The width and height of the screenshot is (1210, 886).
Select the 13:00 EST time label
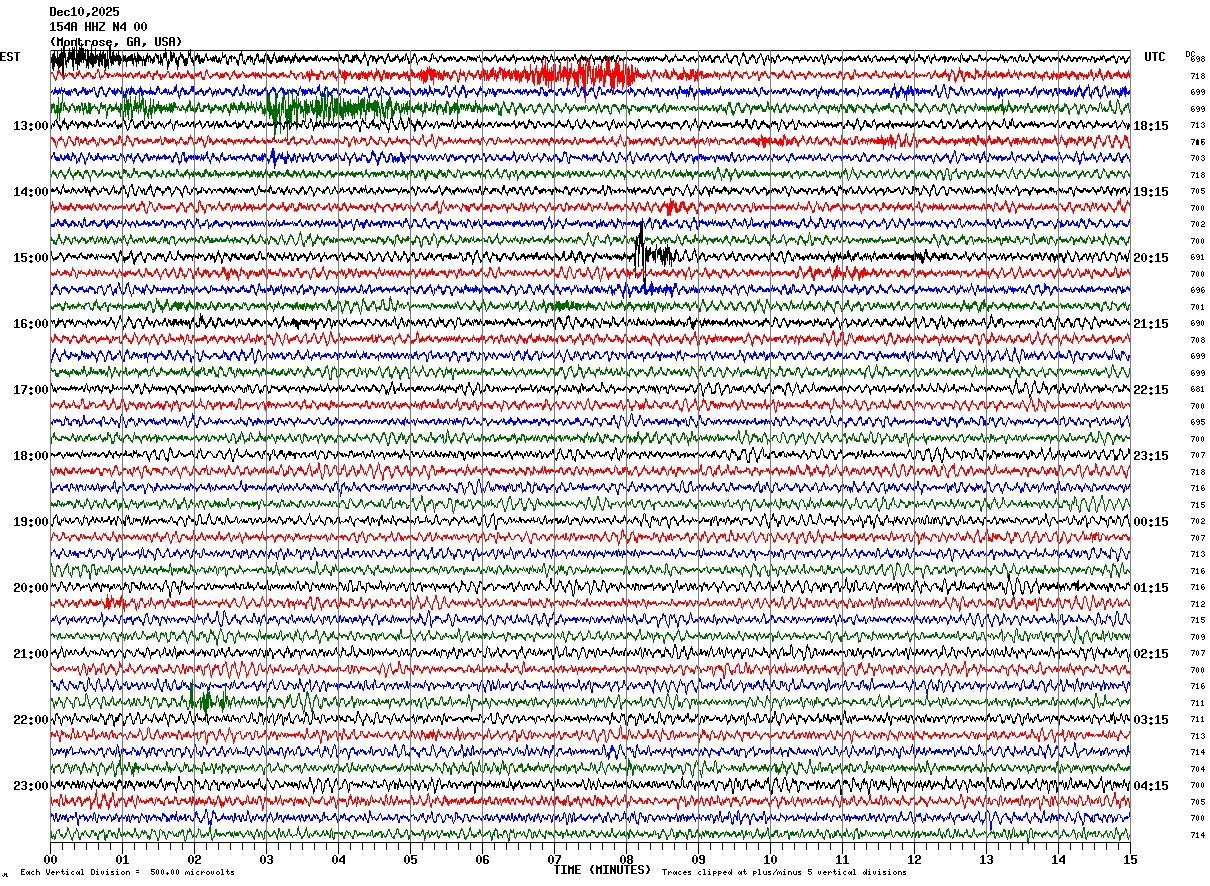[x=31, y=126]
